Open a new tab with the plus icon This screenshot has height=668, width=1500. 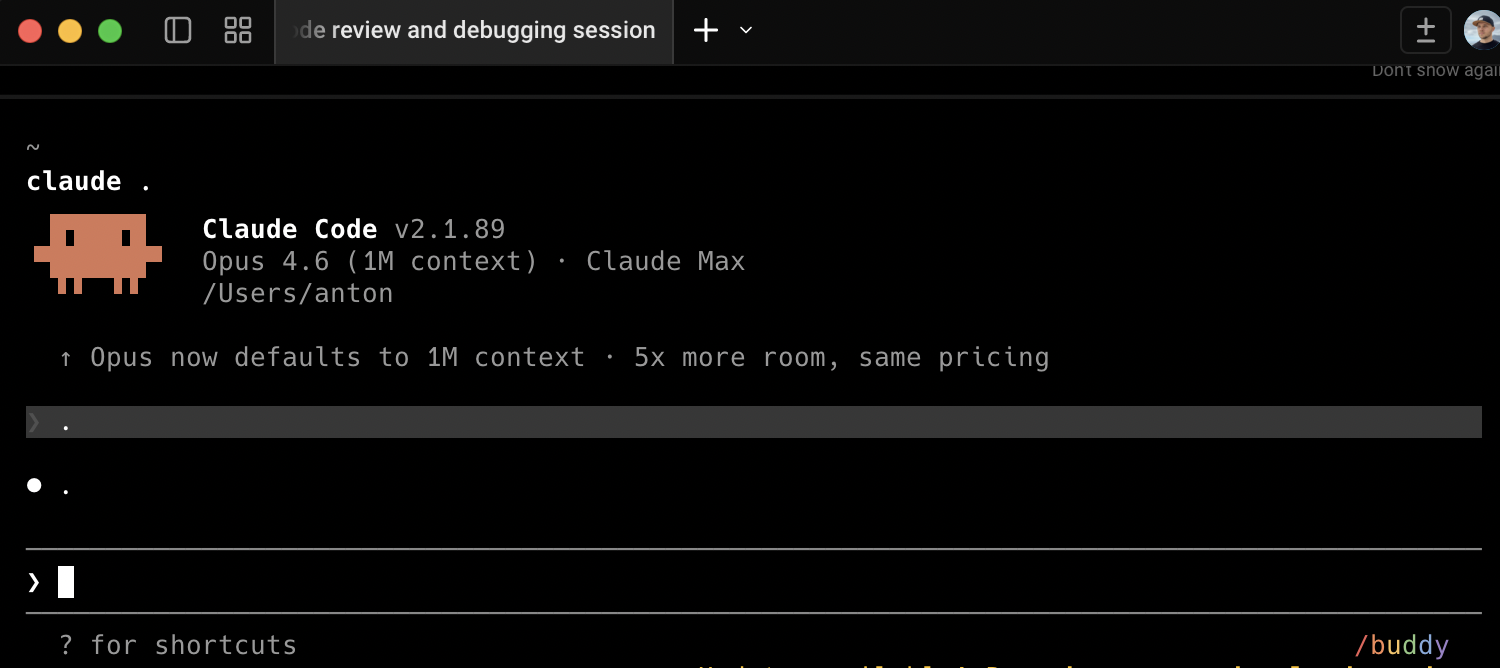706,31
